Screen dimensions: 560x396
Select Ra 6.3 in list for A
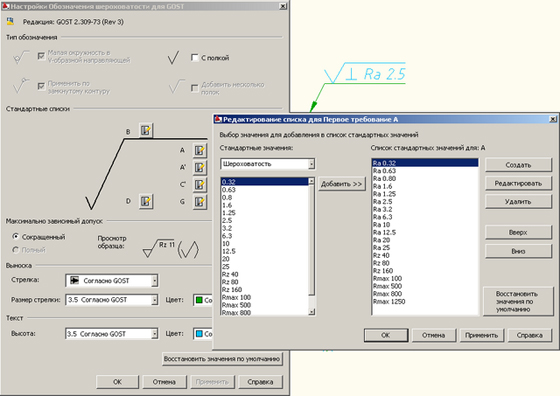click(x=425, y=217)
